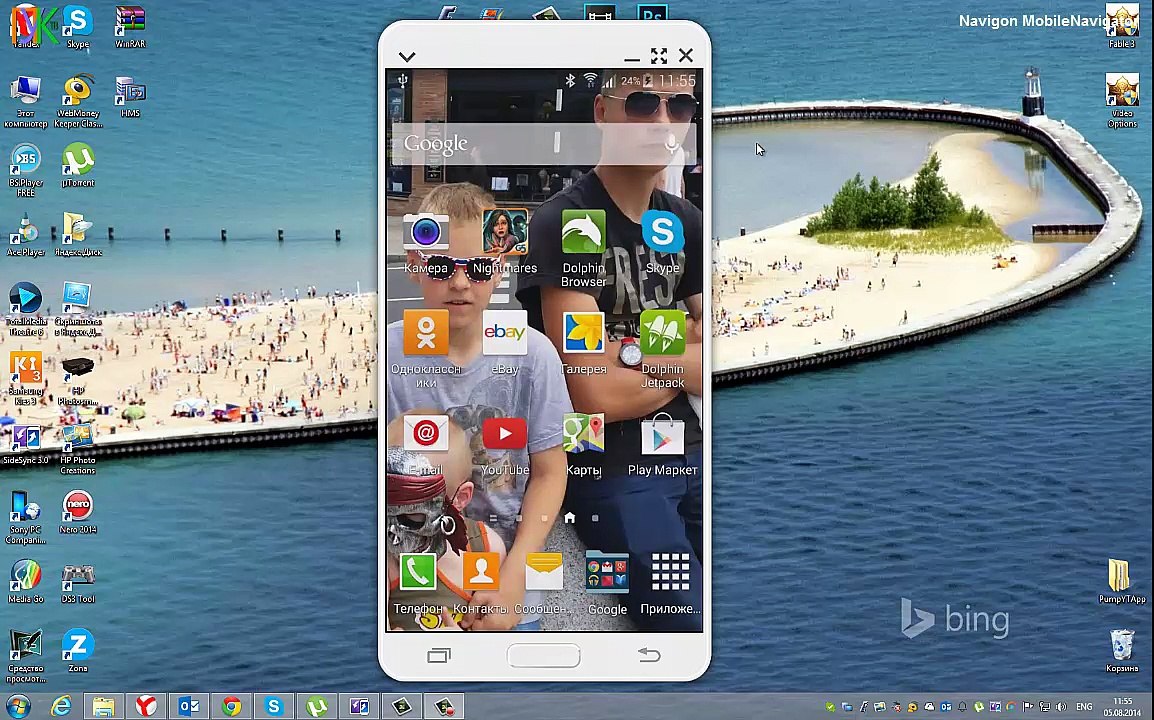Image resolution: width=1154 pixels, height=720 pixels.
Task: Open the Камера app on the phone
Action: pos(425,233)
